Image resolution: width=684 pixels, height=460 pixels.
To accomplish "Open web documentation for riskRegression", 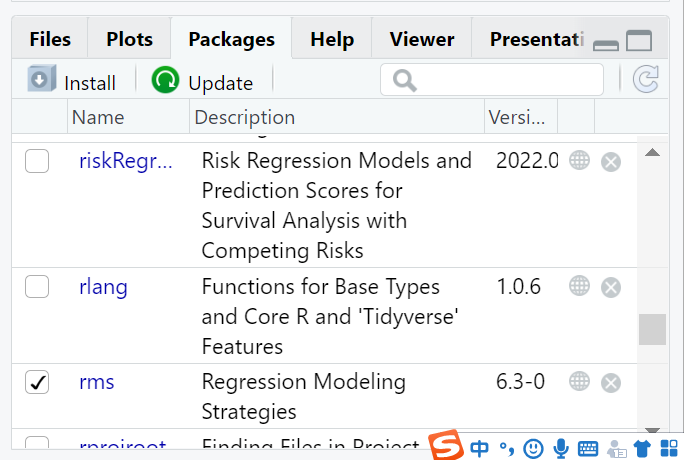I will tap(579, 160).
